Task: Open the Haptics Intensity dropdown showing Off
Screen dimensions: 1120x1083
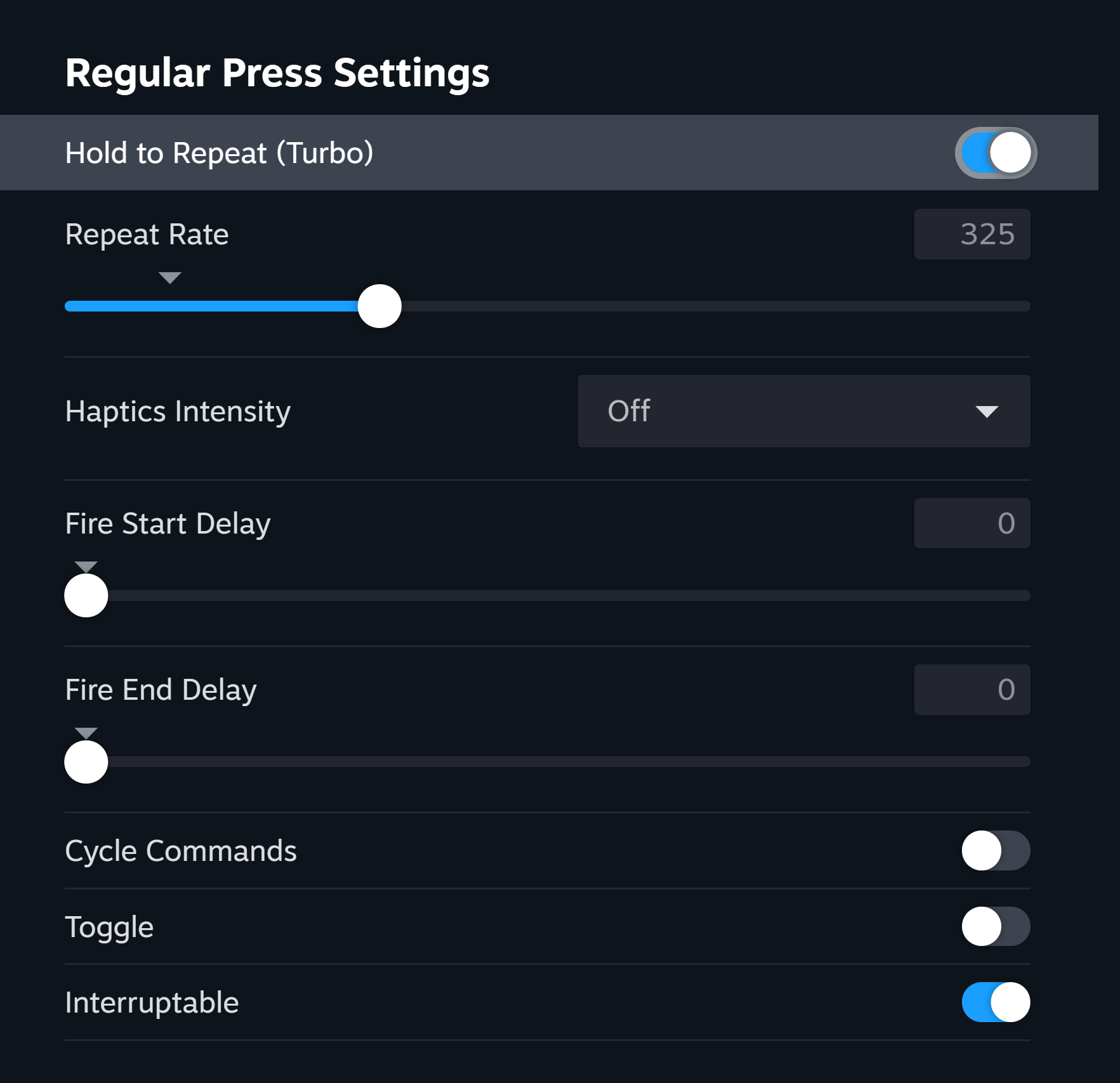Action: (x=803, y=411)
